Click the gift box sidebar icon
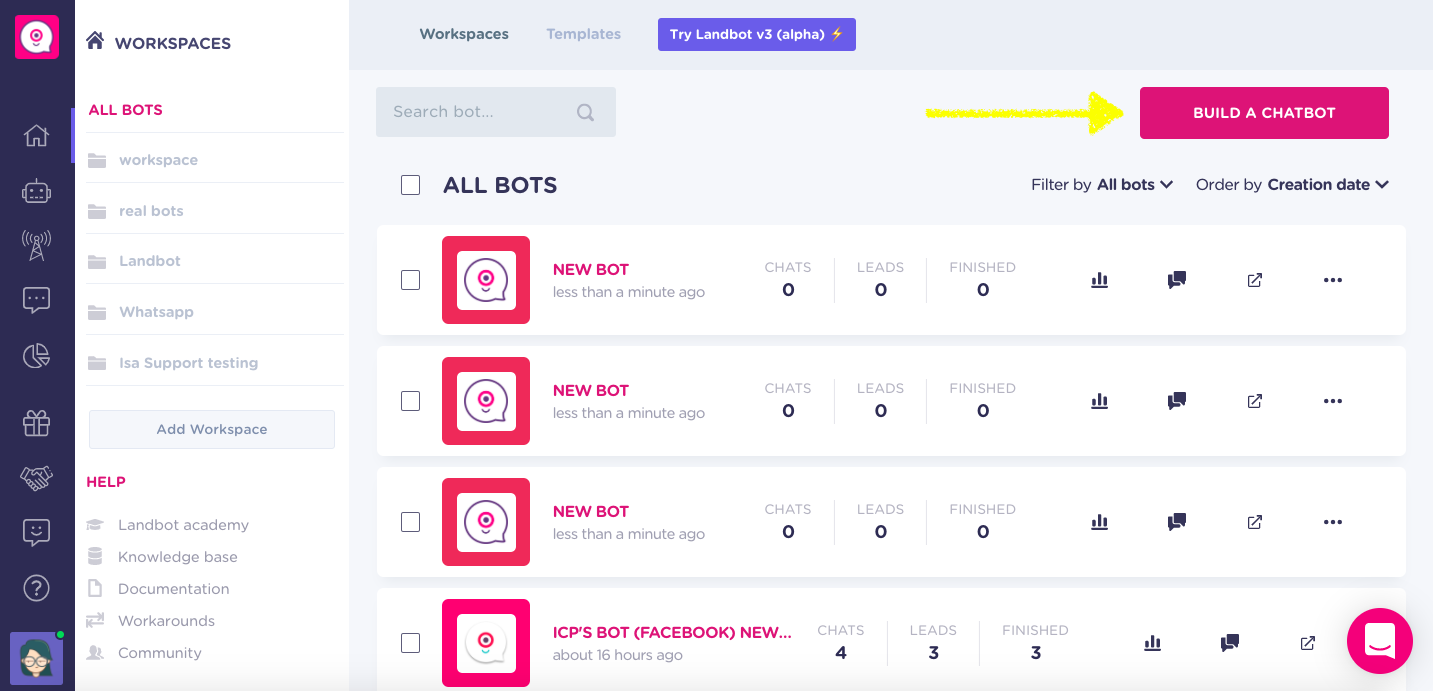1433x691 pixels. [37, 423]
